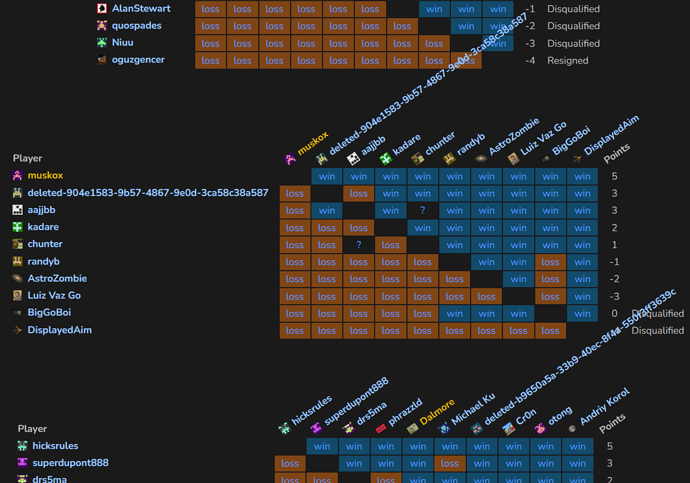
Task: Open the oguzgencer player link
Action: [x=138, y=60]
